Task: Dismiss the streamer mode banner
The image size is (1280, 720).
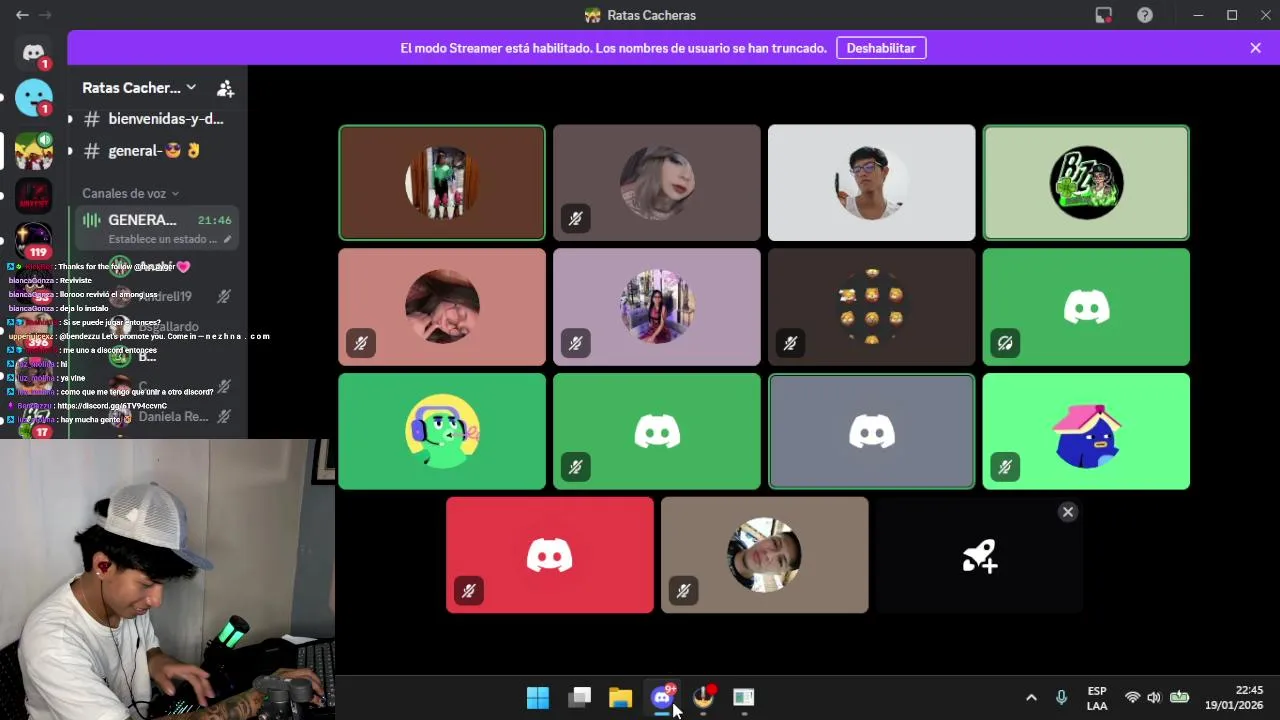Action: [1255, 48]
